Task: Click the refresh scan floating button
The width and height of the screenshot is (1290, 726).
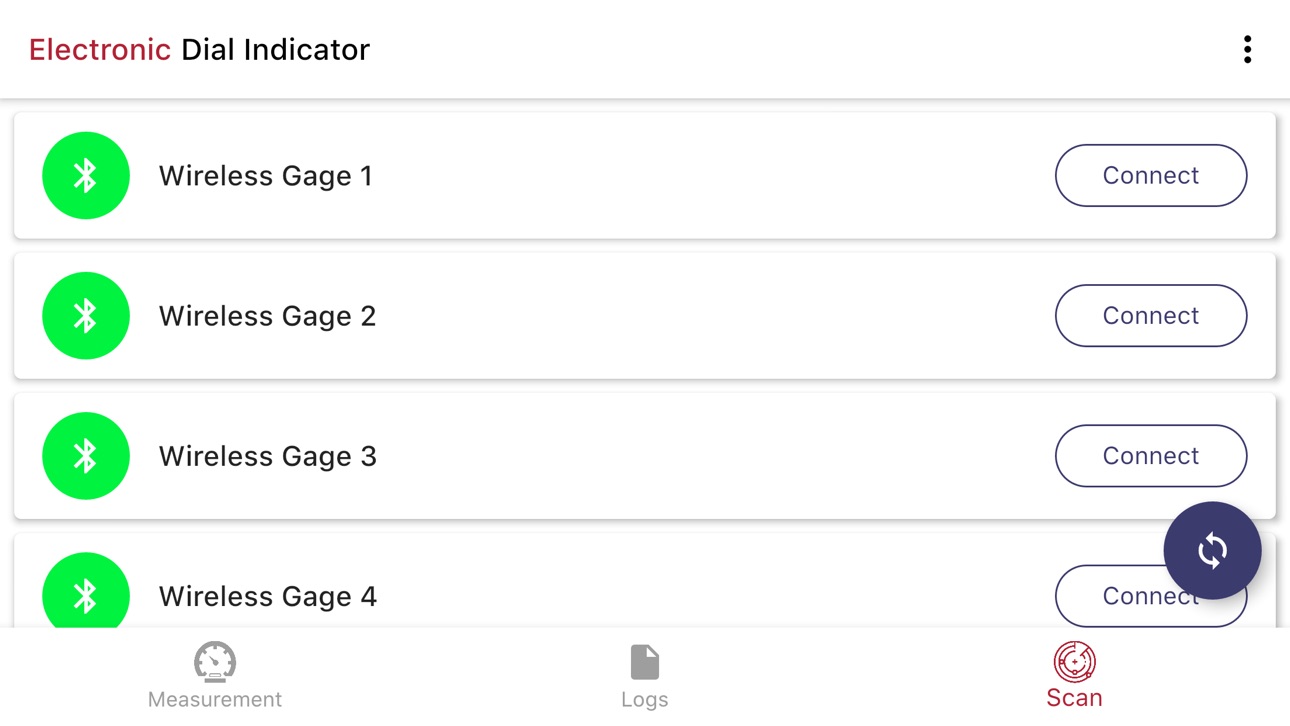Action: click(x=1212, y=550)
